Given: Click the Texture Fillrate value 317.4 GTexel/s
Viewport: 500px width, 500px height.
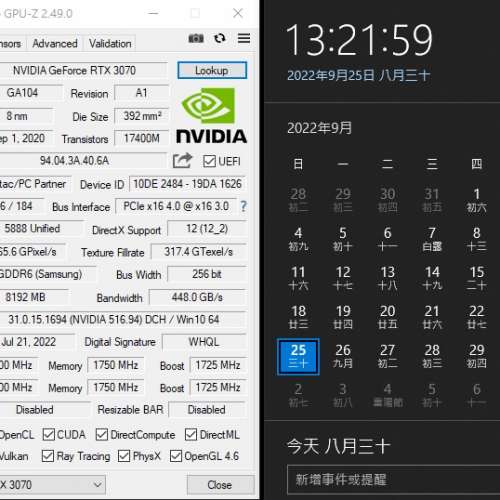Looking at the screenshot, I should (199, 252).
